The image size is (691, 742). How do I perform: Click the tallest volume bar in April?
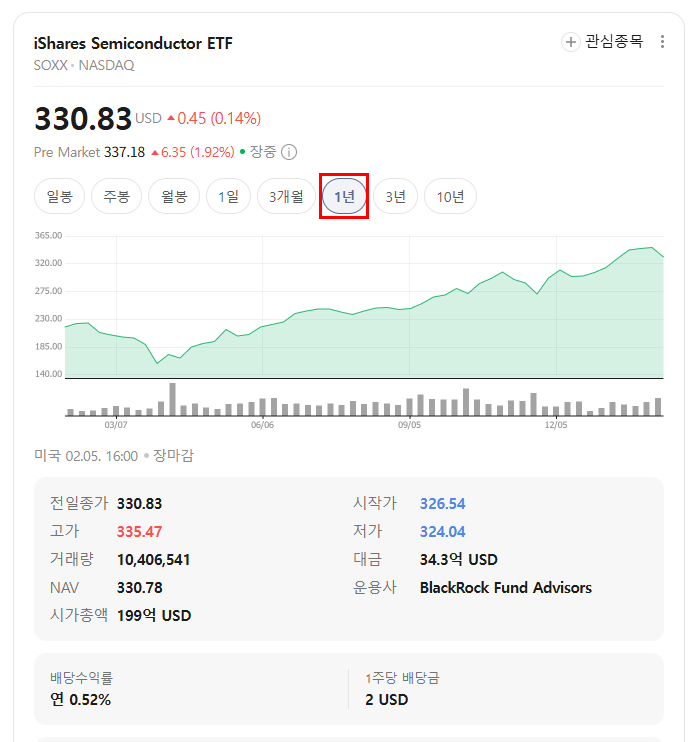172,399
